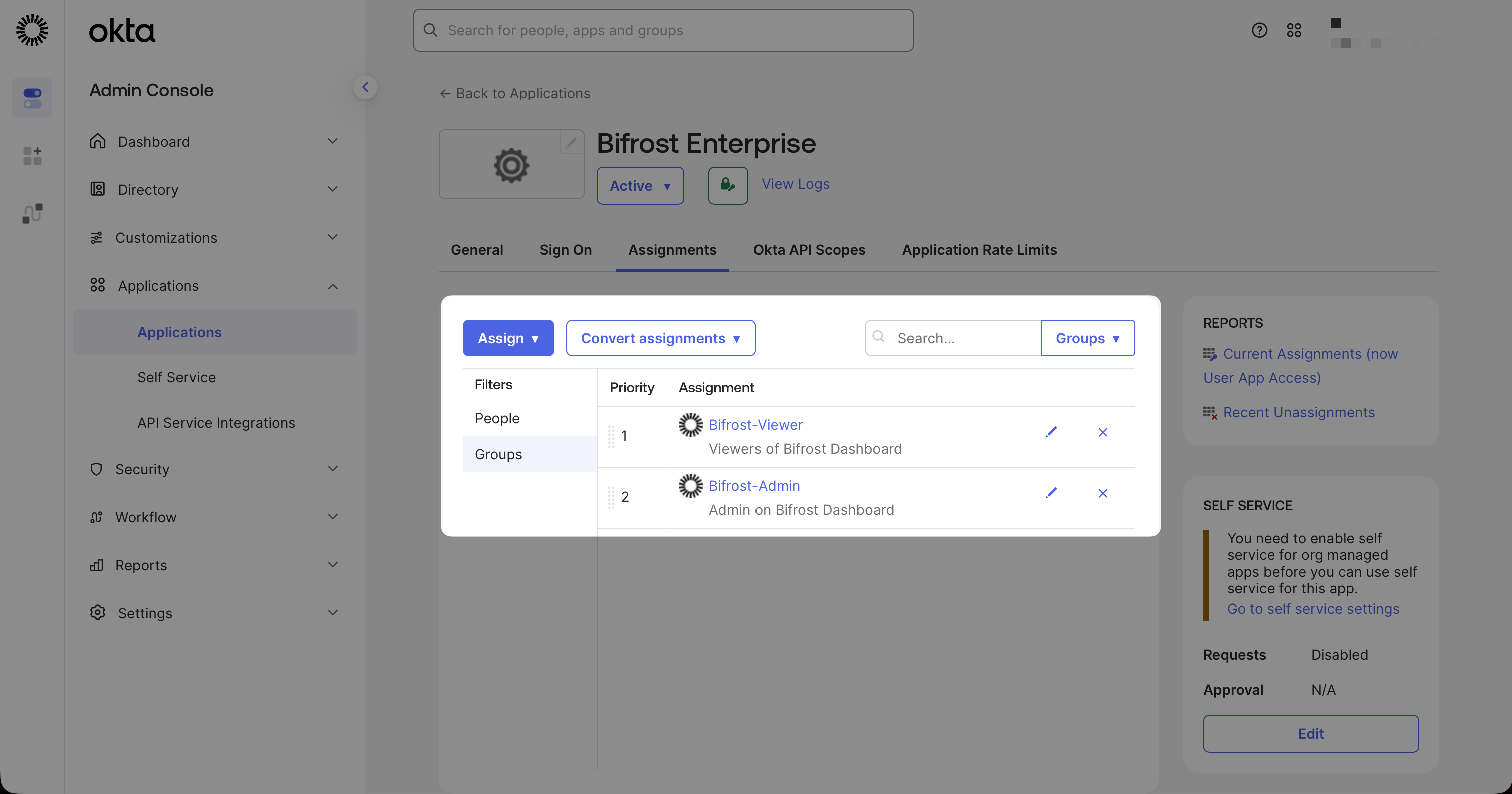Select the Groups filter in Filters list
This screenshot has width=1512, height=794.
pos(529,454)
